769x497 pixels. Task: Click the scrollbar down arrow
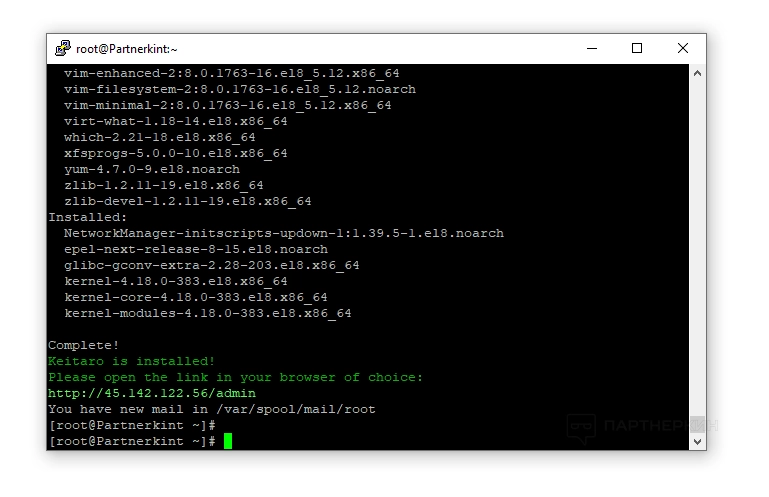(697, 442)
